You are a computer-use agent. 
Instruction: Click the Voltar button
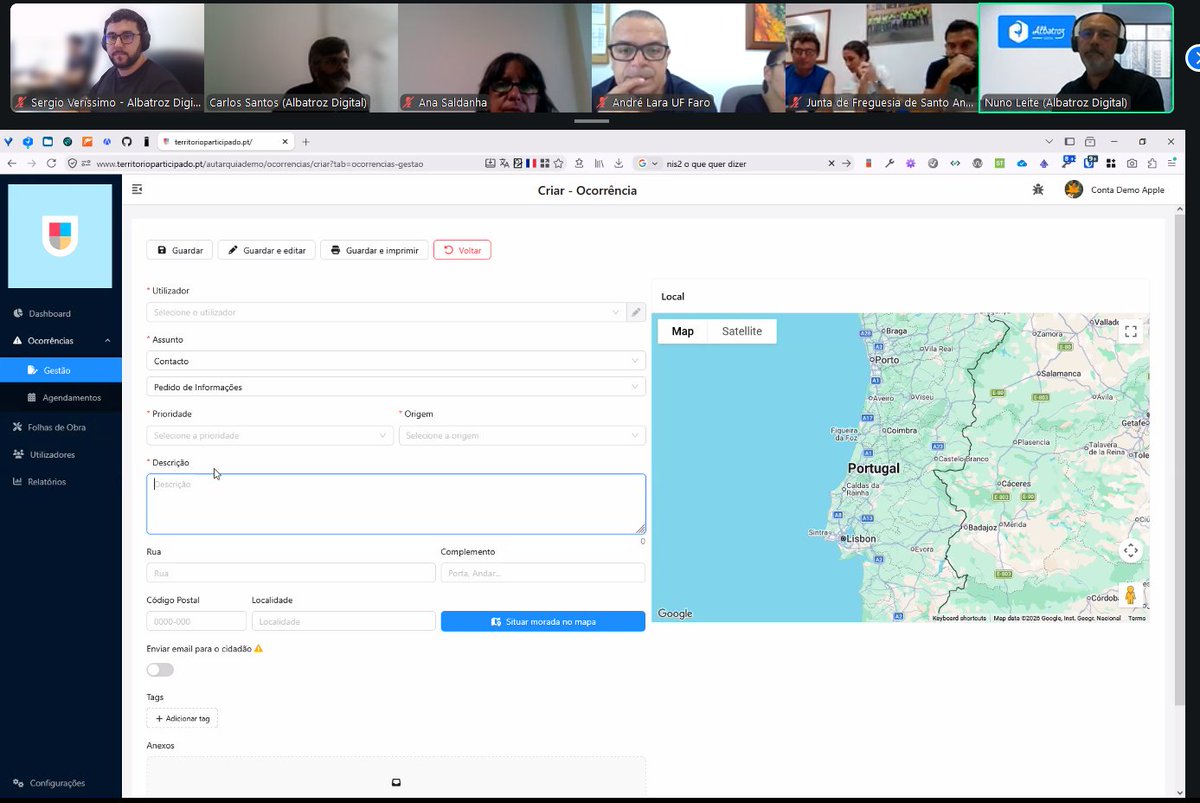[462, 250]
